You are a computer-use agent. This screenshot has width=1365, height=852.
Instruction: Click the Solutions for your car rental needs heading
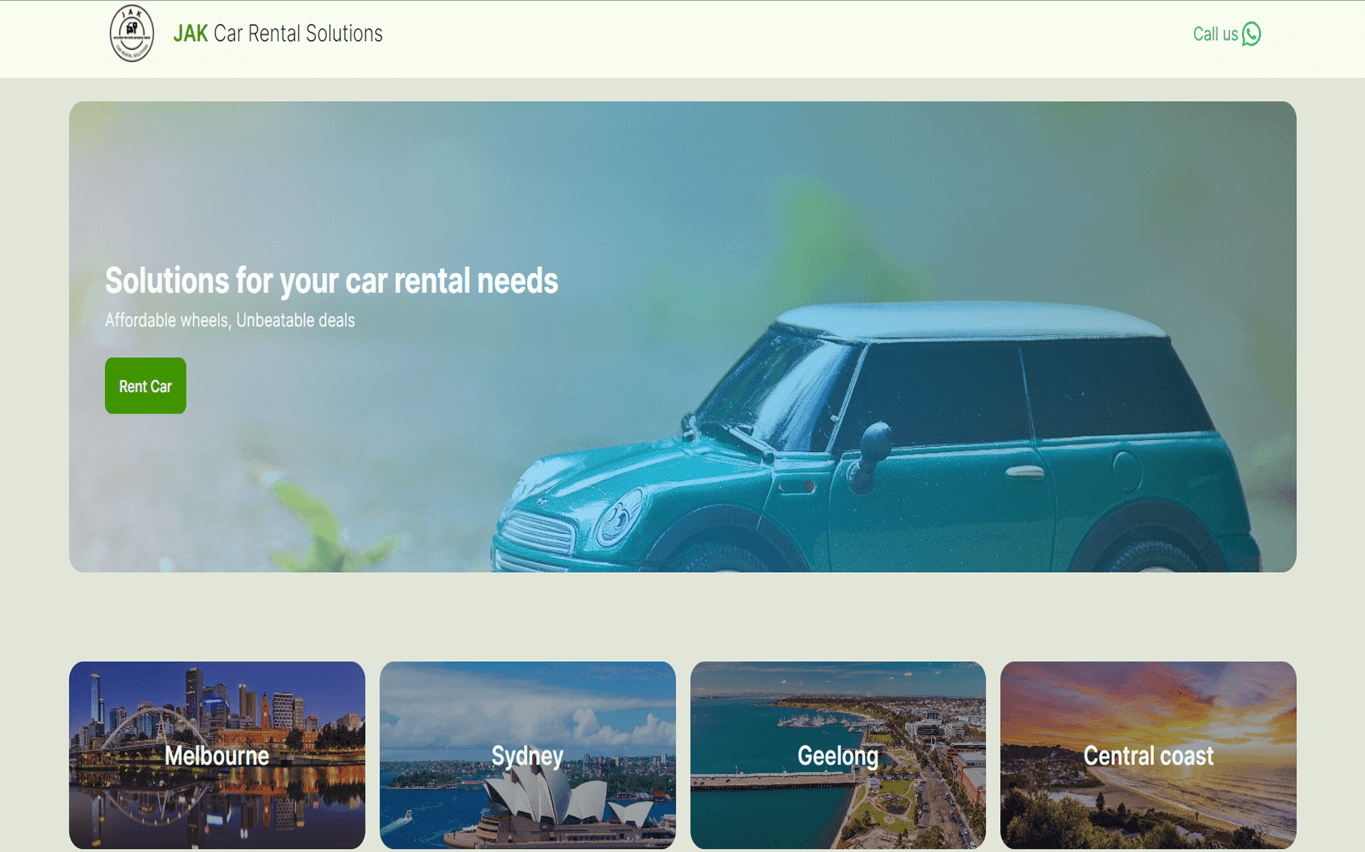[331, 281]
